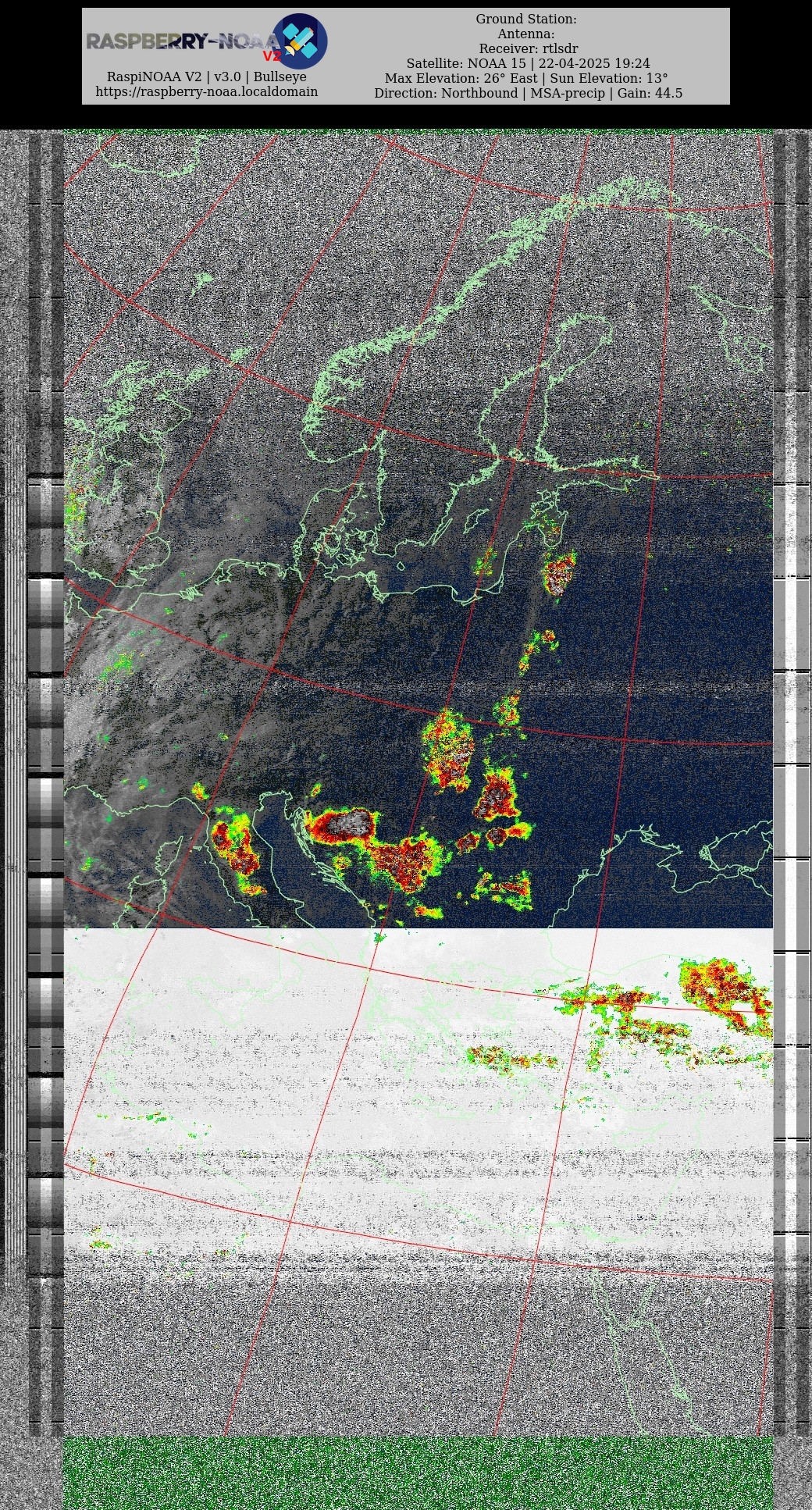The height and width of the screenshot is (1510, 812).
Task: Click 'Satellite: NOAA 15 | 22-04-2025 19:24' line
Action: [529, 64]
